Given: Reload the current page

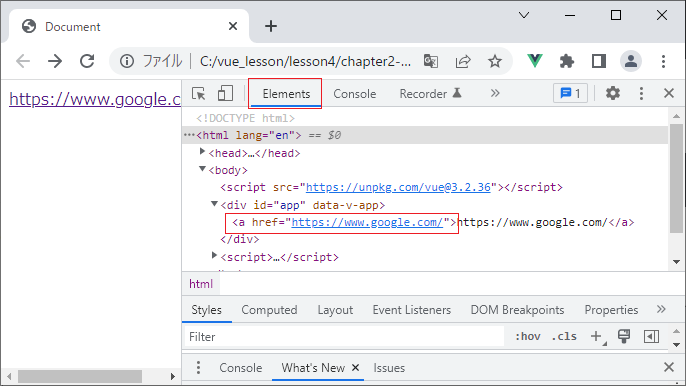Looking at the screenshot, I should [x=87, y=61].
